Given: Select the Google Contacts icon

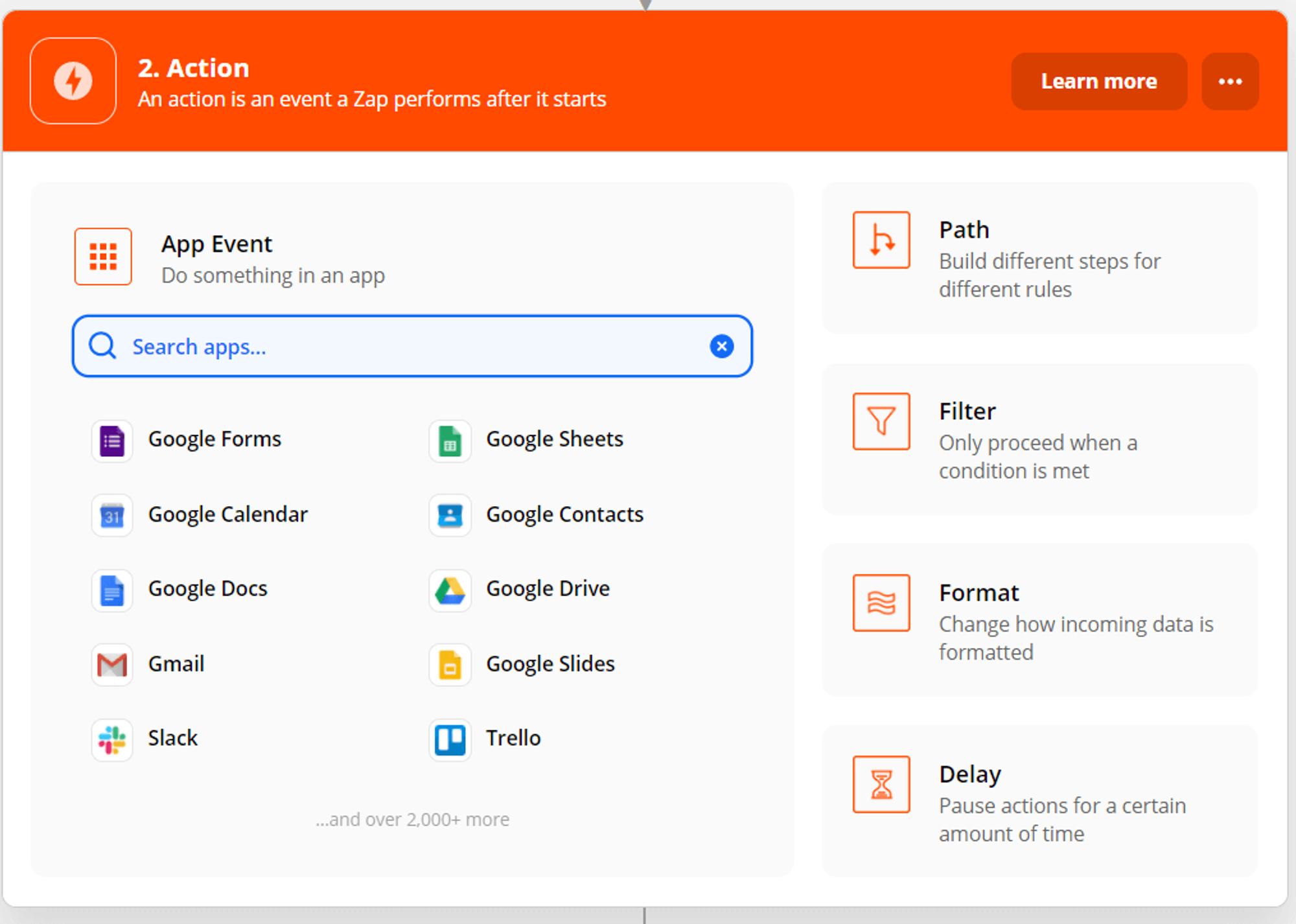Looking at the screenshot, I should click(450, 516).
